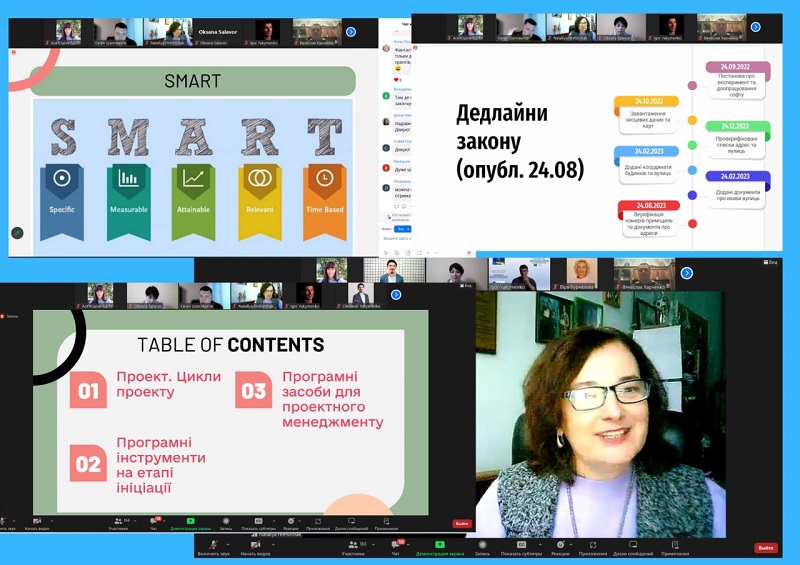This screenshot has height=565, width=800.
Task: Expand Реакции caret in Table of Contents window
Action: [x=299, y=521]
